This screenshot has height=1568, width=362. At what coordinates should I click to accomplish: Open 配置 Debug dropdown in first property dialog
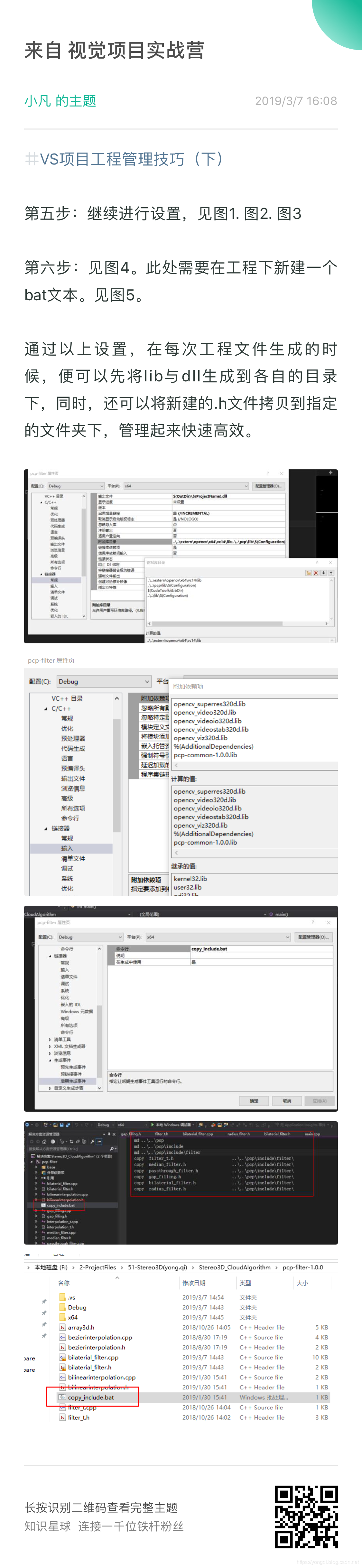pyautogui.click(x=76, y=486)
